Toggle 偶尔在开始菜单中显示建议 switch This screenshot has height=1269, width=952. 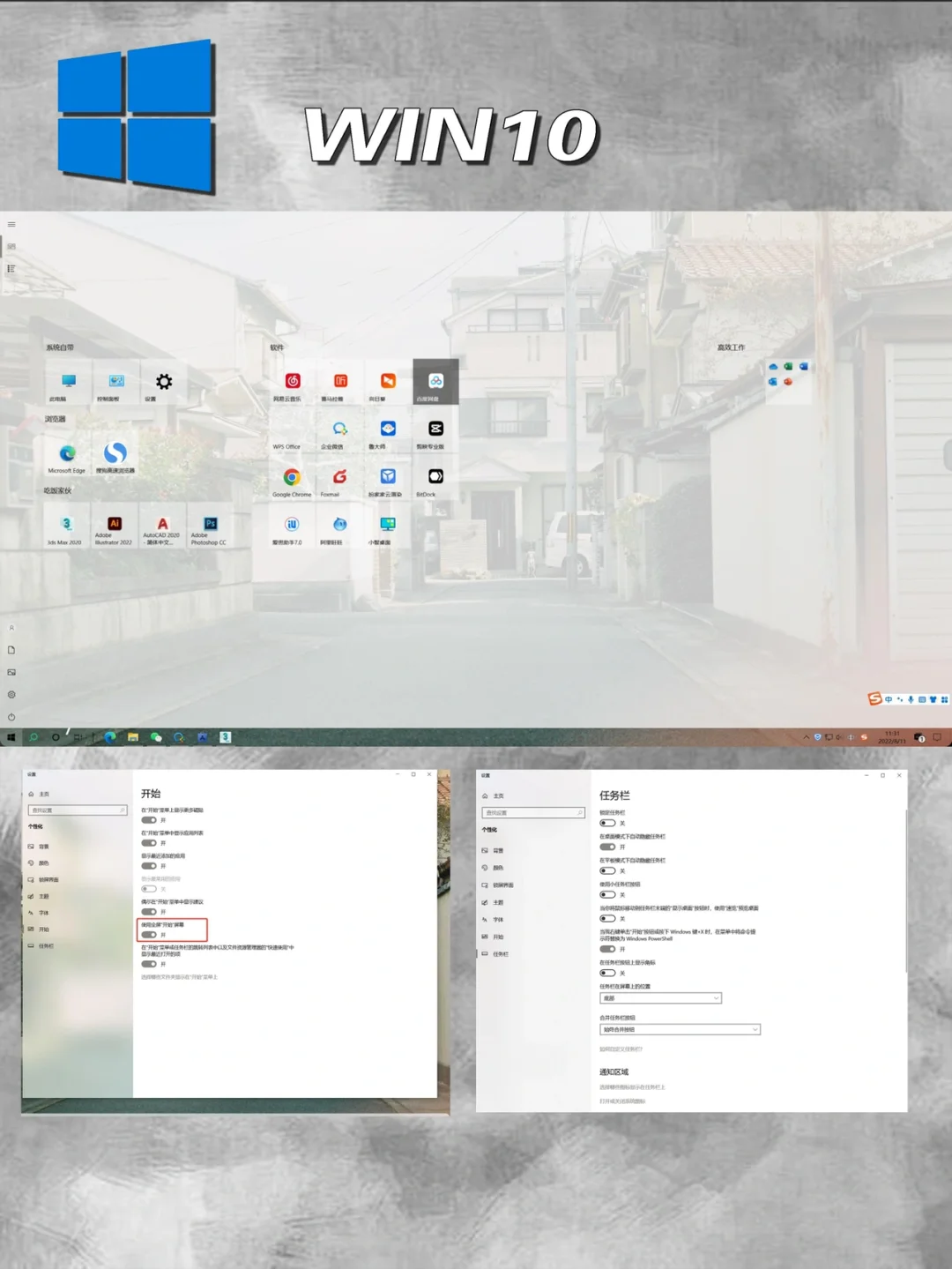pyautogui.click(x=149, y=912)
